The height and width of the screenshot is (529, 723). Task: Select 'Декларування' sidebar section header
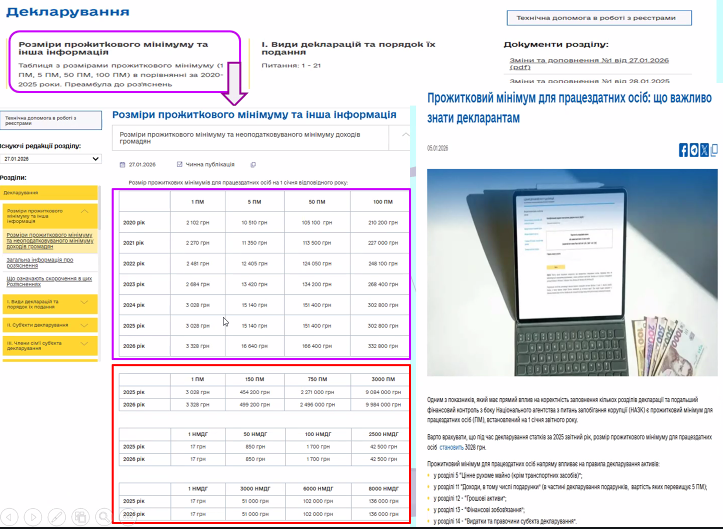[x=48, y=192]
